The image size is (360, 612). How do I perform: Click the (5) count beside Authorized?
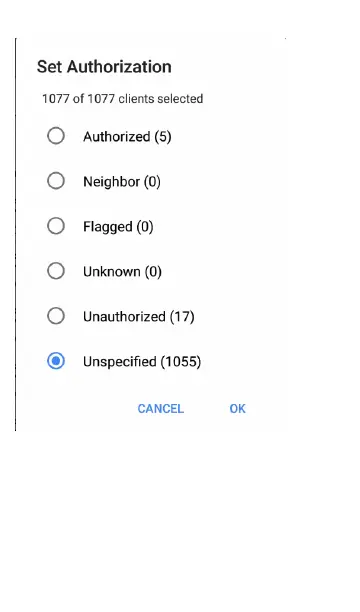click(163, 137)
